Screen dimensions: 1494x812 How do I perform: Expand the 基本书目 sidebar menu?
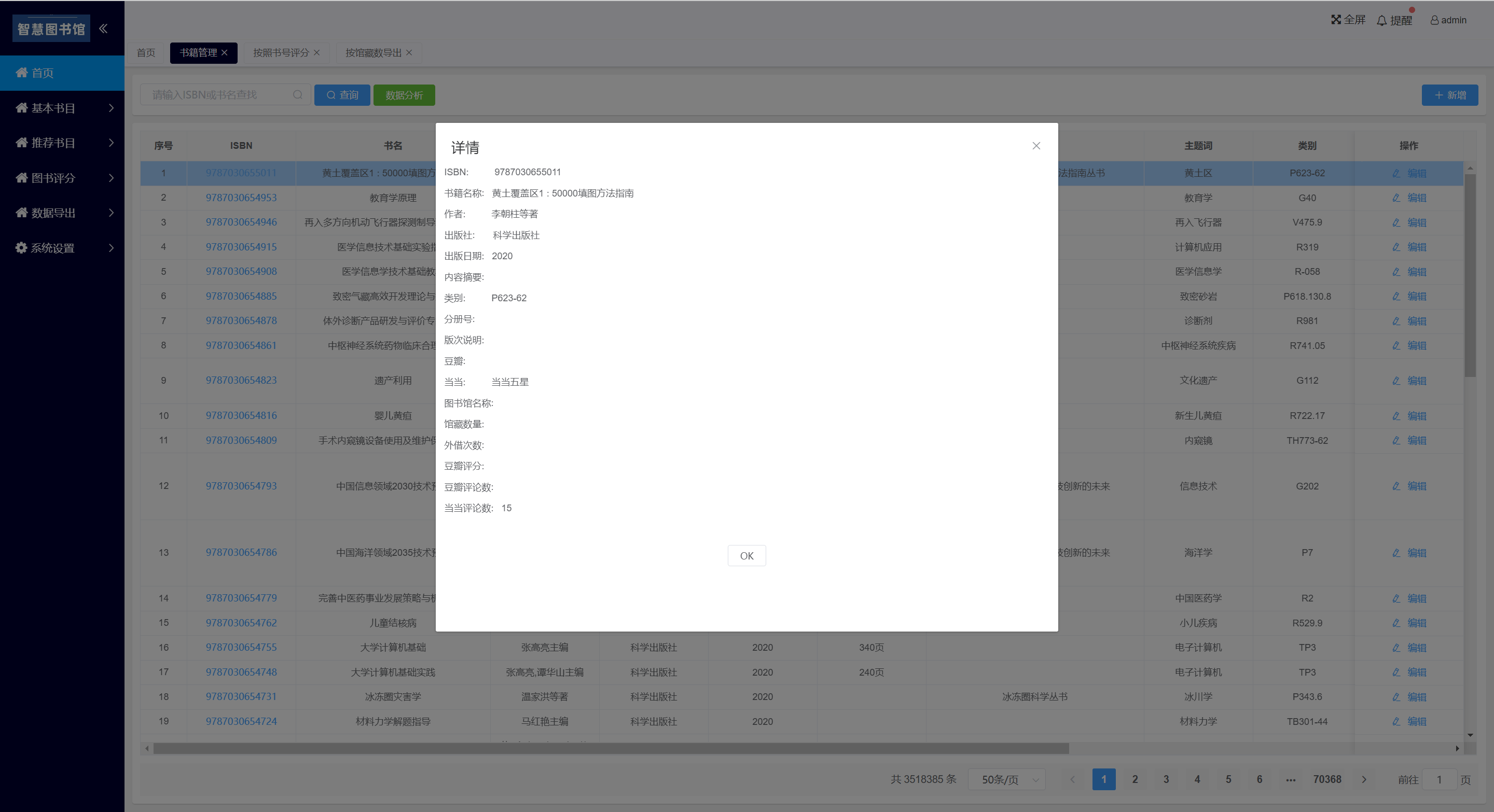62,108
